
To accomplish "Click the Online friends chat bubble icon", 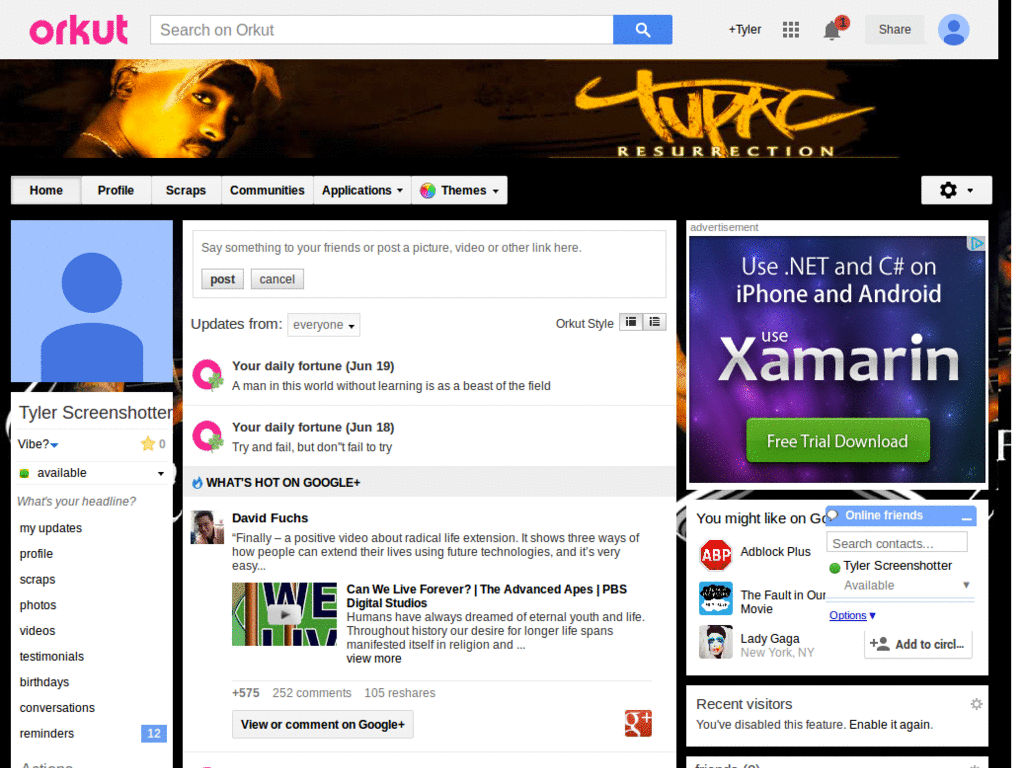I will point(833,515).
